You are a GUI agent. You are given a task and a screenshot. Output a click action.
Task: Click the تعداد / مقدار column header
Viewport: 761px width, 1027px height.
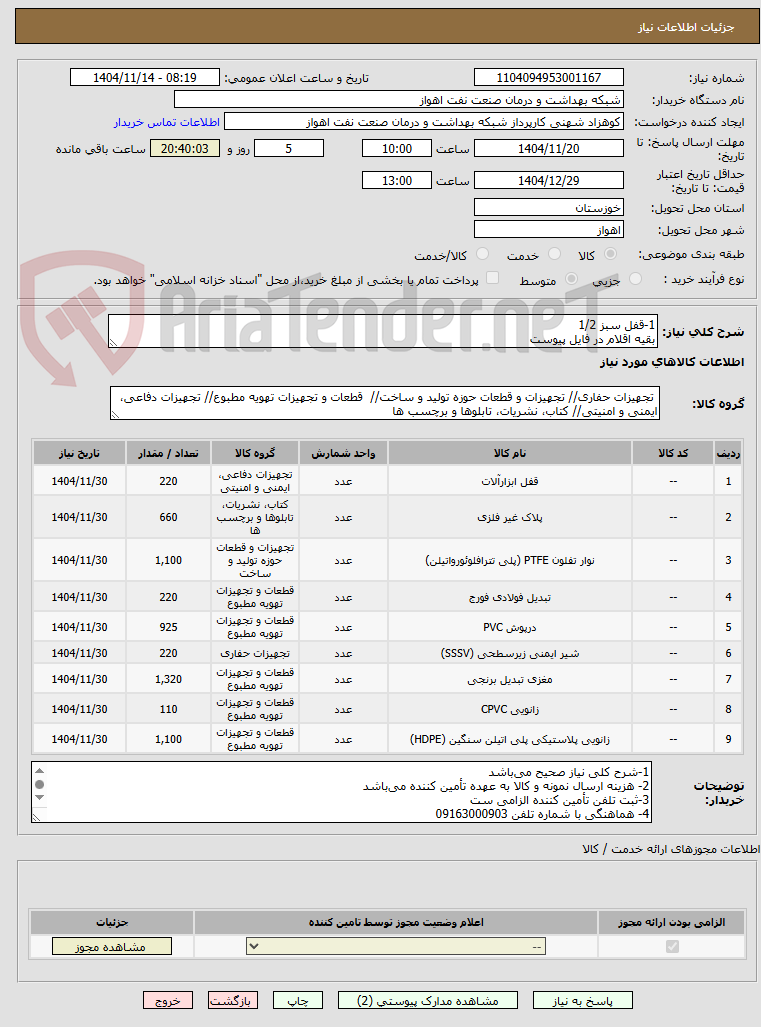click(168, 453)
